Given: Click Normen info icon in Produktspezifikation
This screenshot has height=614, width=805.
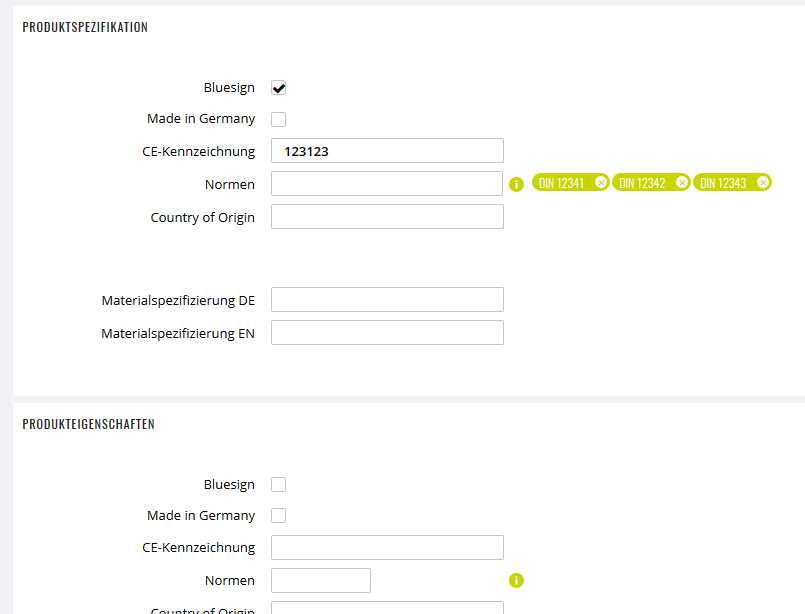Looking at the screenshot, I should [516, 184].
